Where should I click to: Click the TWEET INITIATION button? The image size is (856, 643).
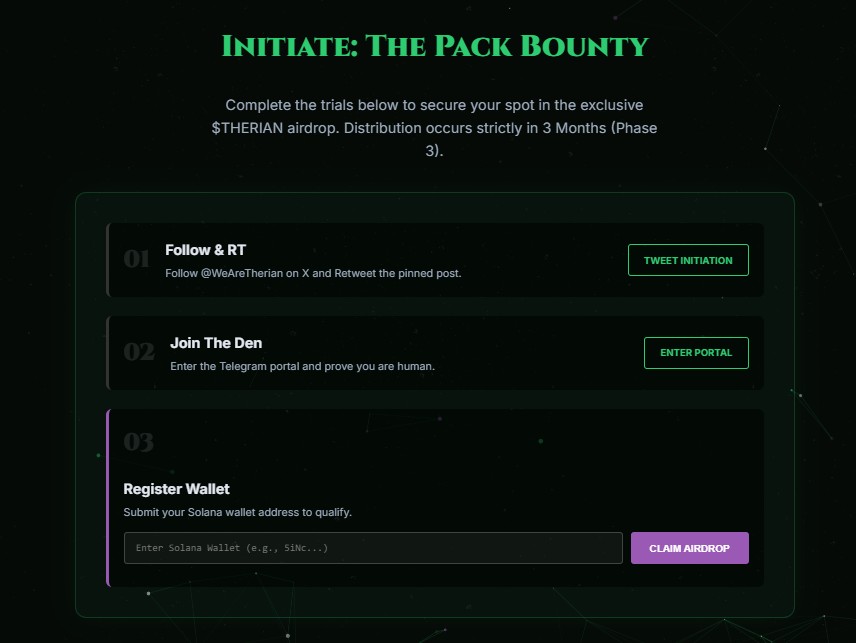(x=688, y=260)
